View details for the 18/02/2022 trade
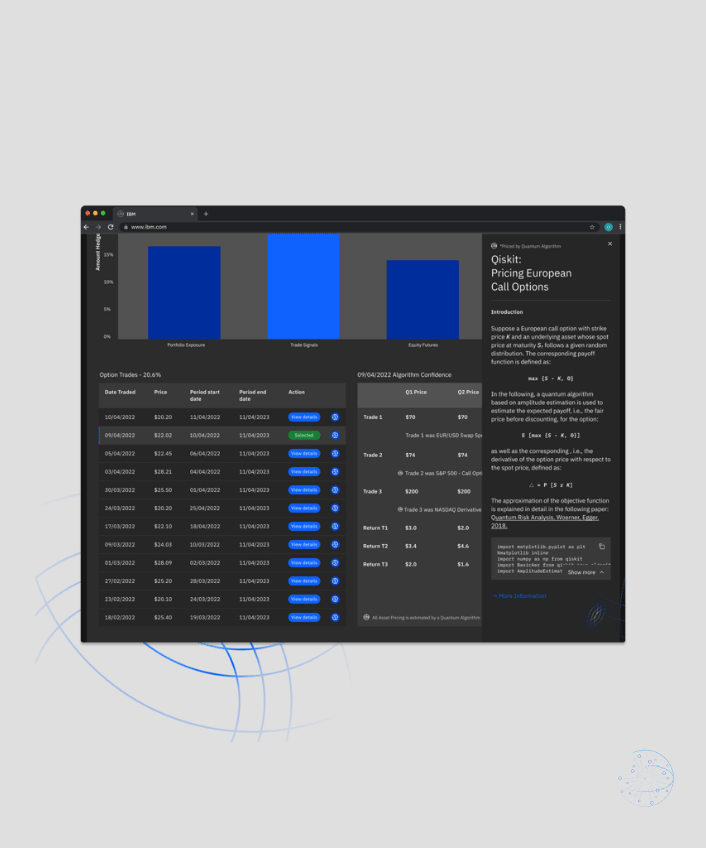The height and width of the screenshot is (848, 706). [304, 618]
